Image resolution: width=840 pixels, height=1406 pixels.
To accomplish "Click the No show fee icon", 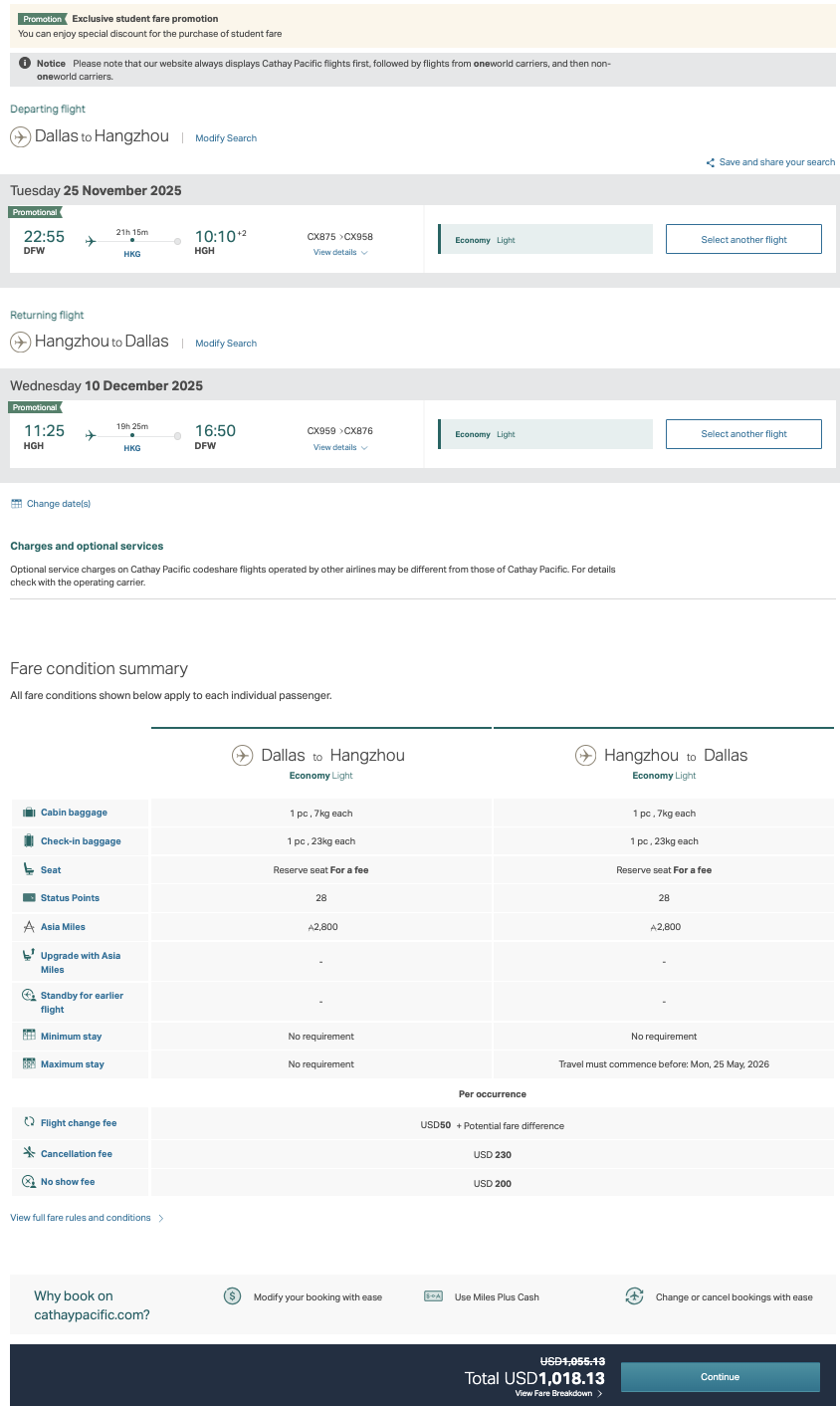I will pos(30,1182).
